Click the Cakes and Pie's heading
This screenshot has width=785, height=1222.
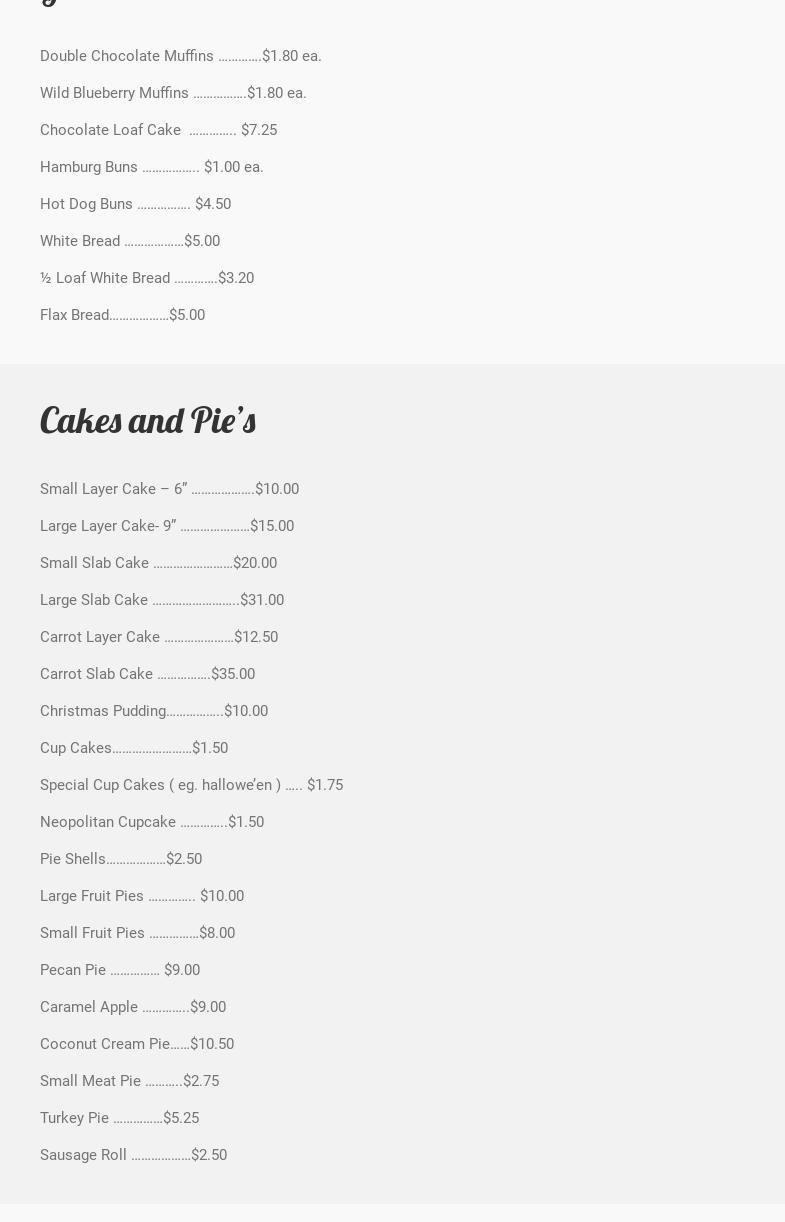tap(148, 421)
